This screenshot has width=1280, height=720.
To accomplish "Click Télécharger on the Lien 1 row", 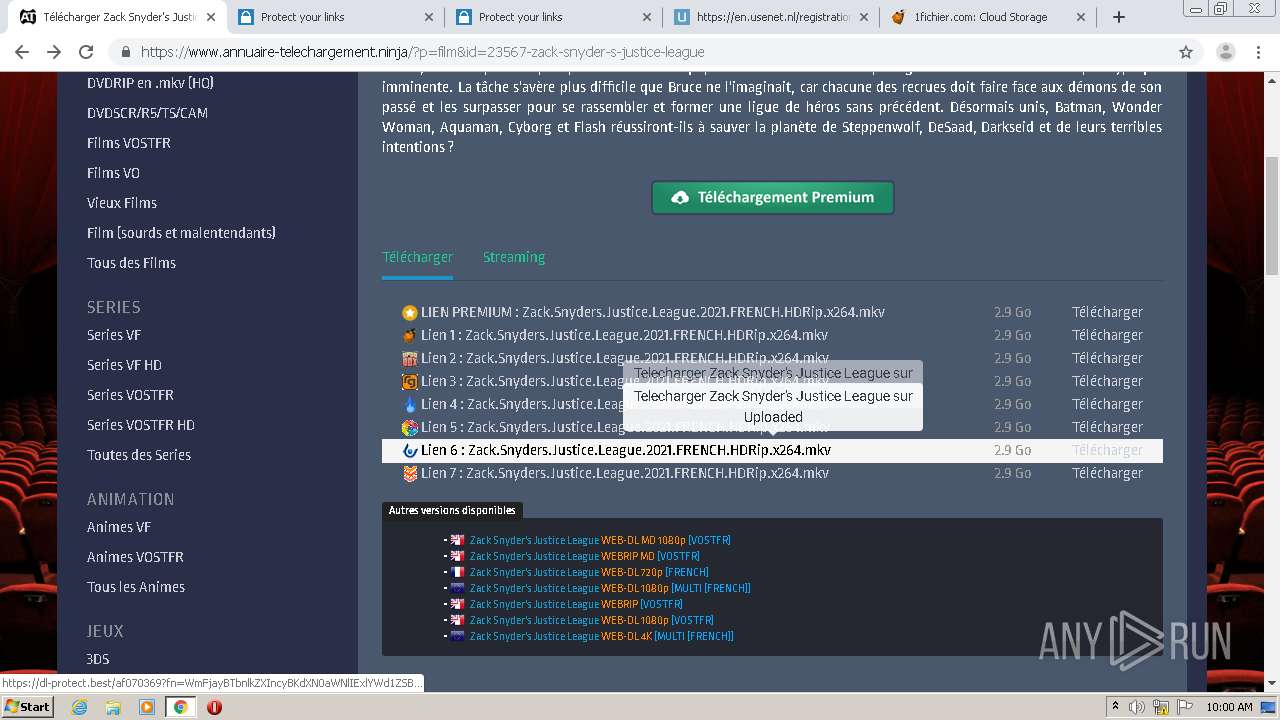I will click(1107, 335).
